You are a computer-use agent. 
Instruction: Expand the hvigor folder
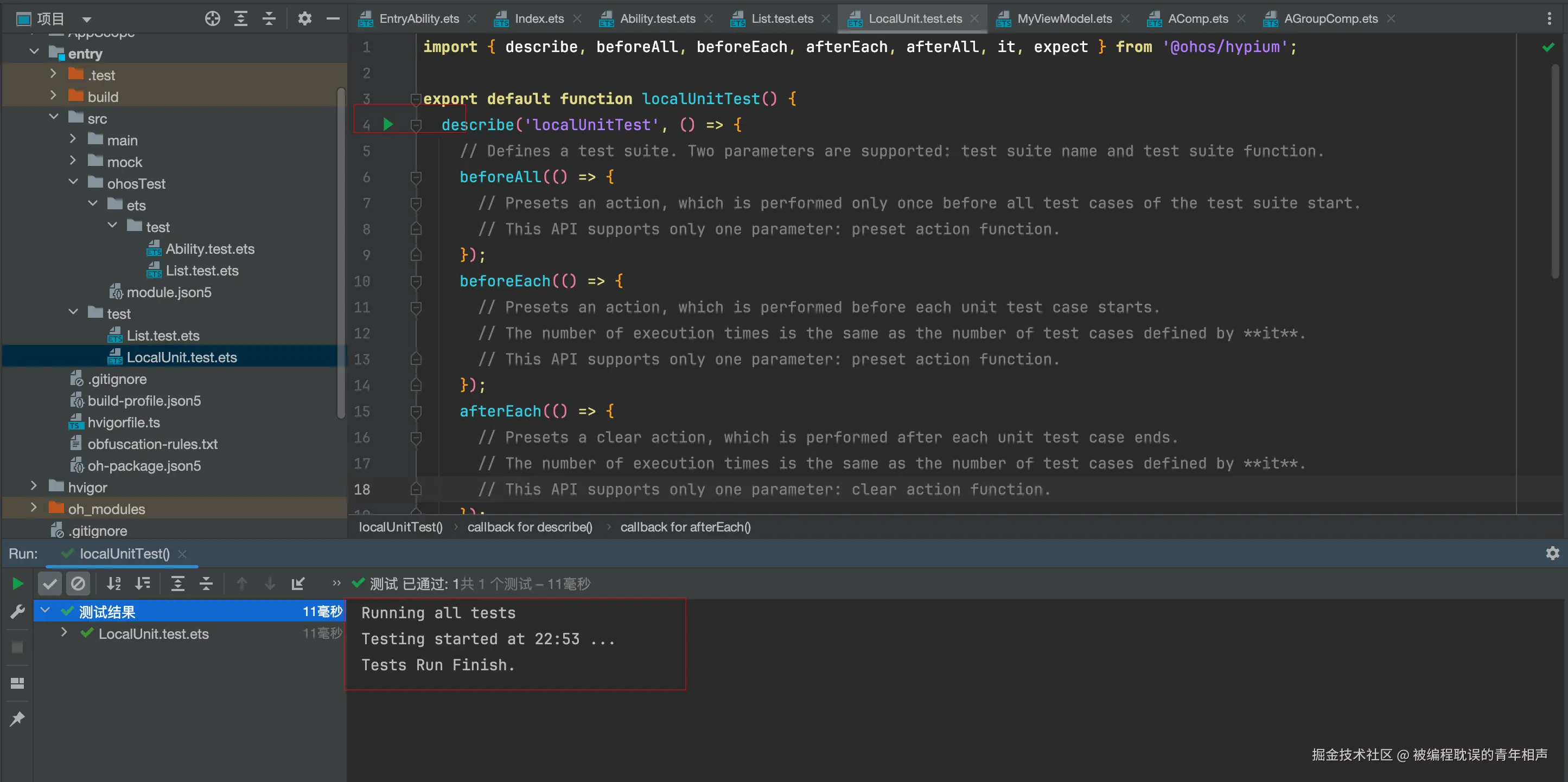click(x=34, y=486)
